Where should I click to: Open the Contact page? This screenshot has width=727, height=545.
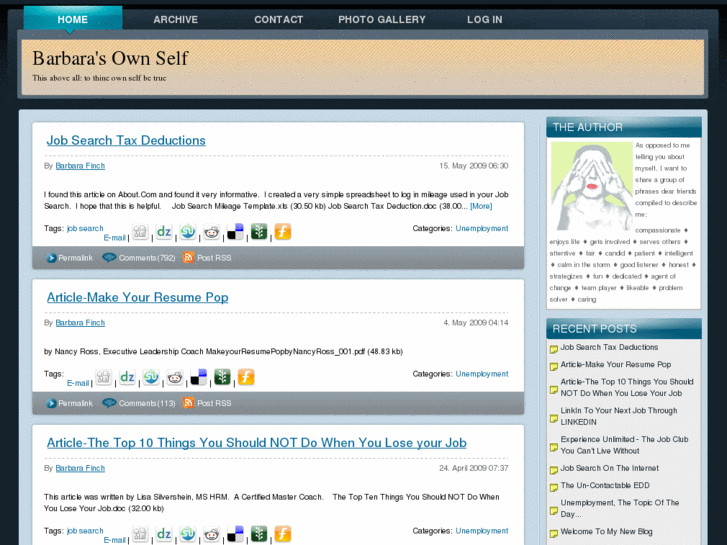click(279, 19)
